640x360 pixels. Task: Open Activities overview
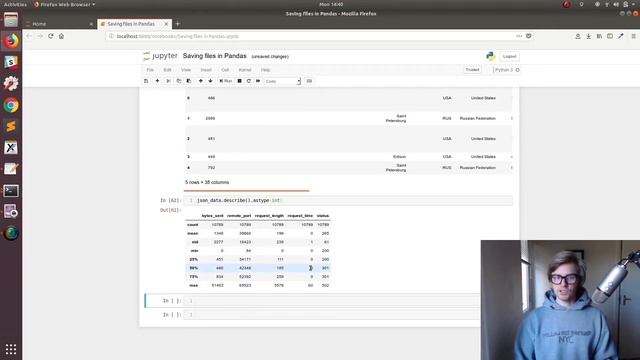(x=15, y=4)
